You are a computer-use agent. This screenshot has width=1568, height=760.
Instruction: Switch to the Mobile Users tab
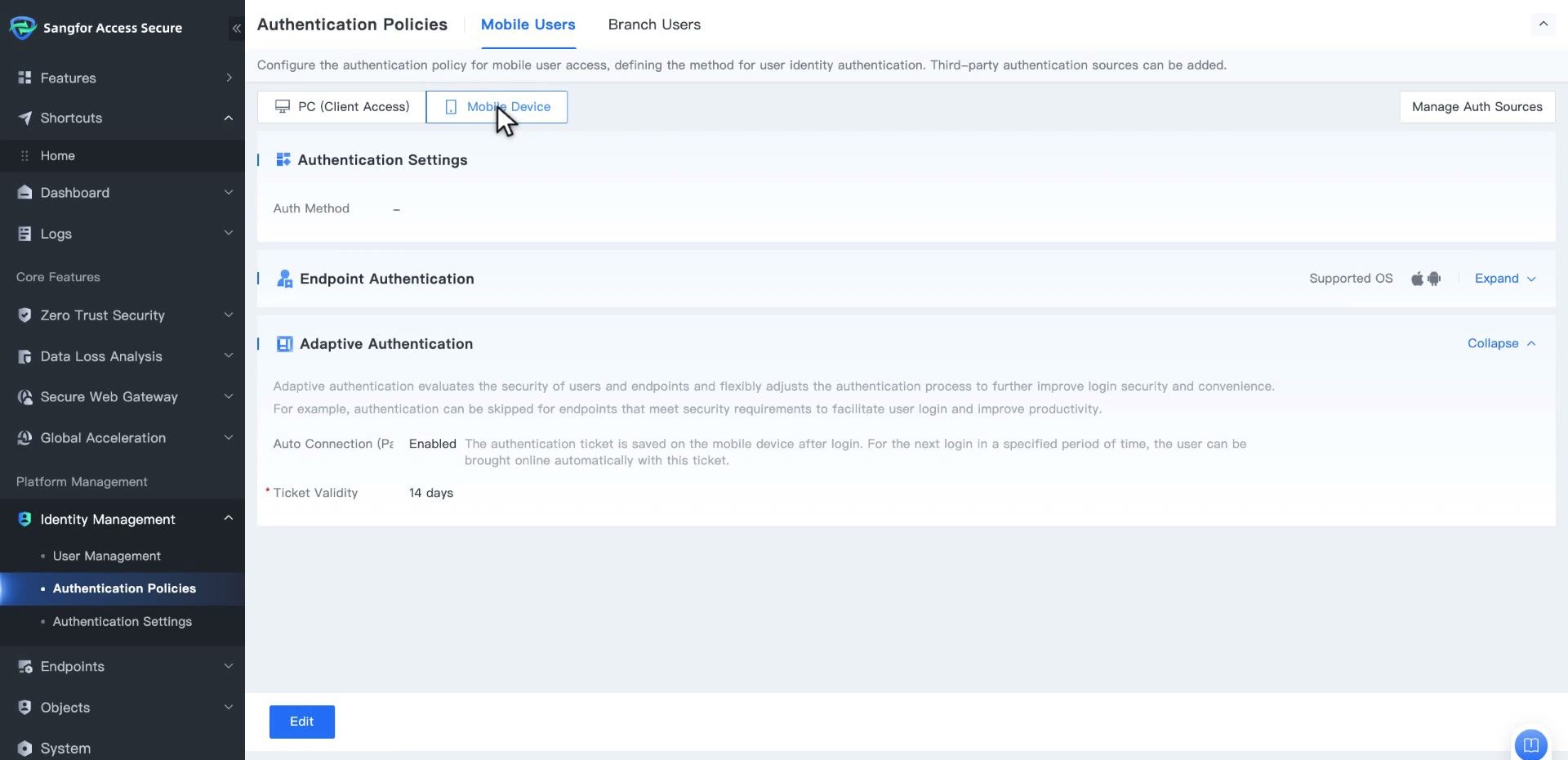point(528,25)
